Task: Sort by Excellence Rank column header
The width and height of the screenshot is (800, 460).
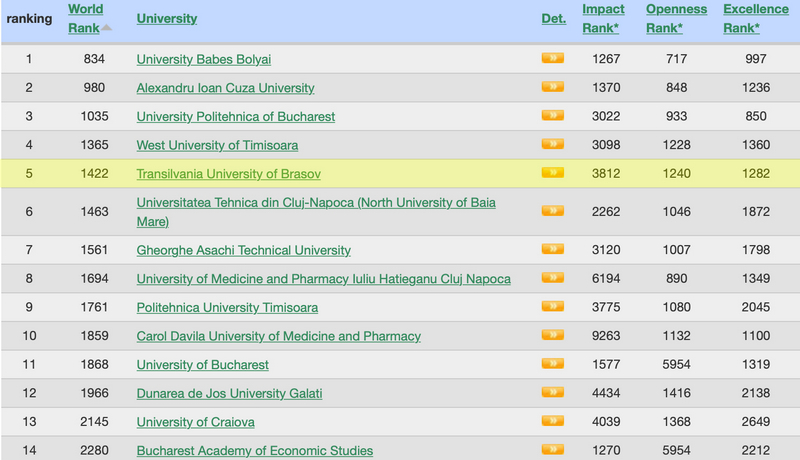Action: point(755,18)
